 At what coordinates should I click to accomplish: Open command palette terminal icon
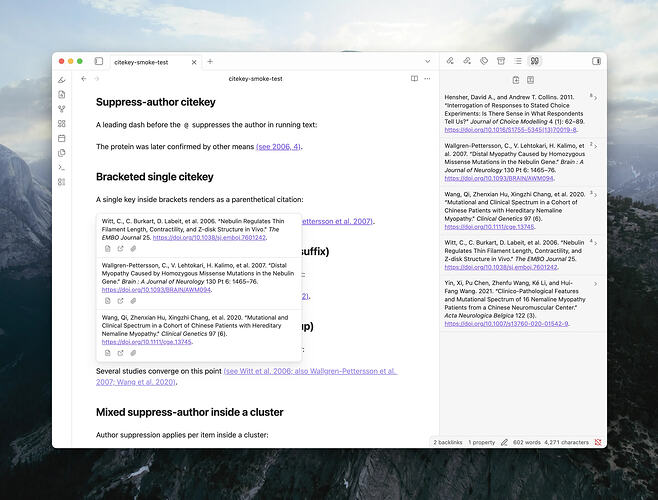point(62,168)
